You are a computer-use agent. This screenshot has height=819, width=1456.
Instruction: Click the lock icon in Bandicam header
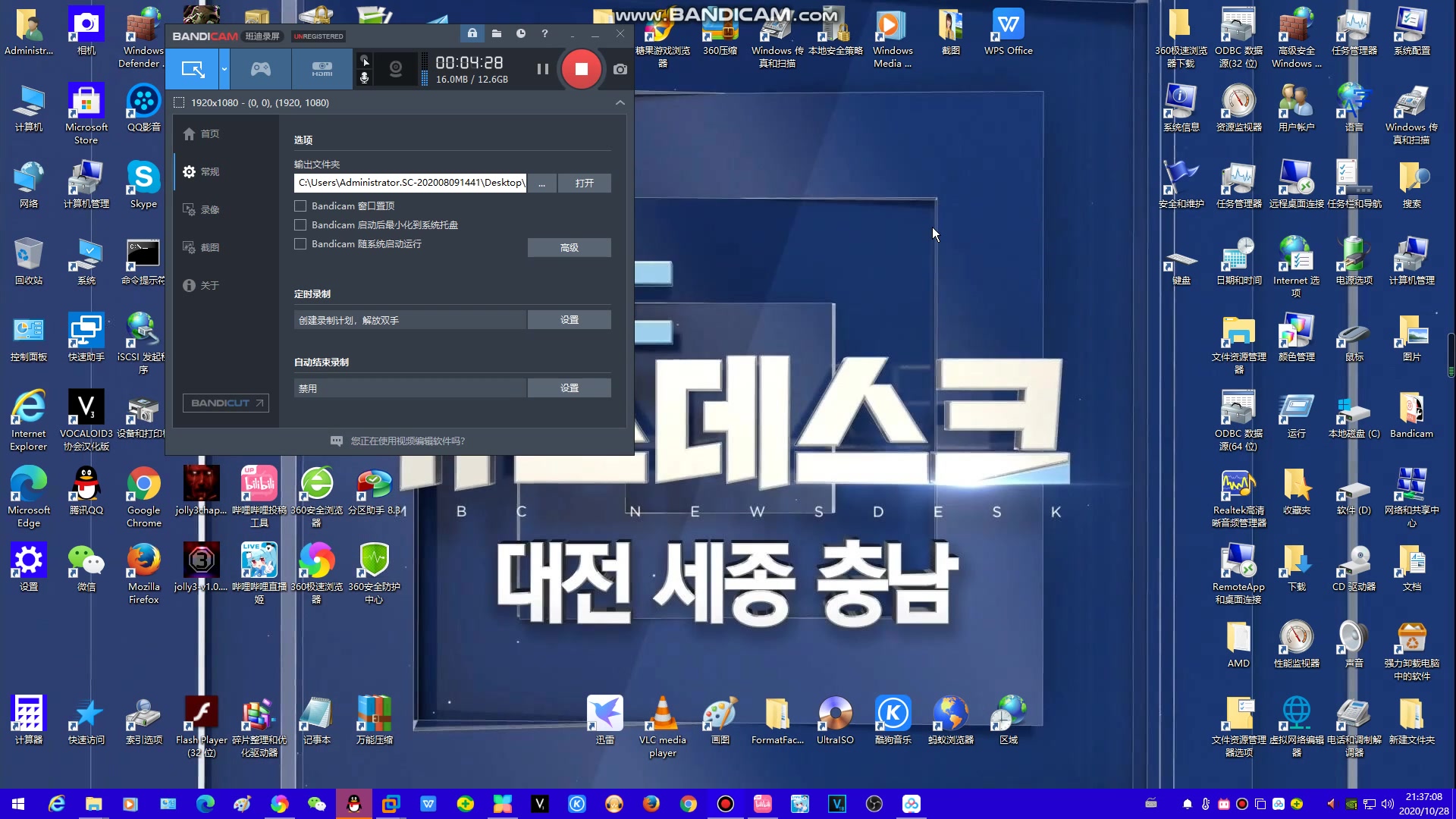pyautogui.click(x=472, y=34)
